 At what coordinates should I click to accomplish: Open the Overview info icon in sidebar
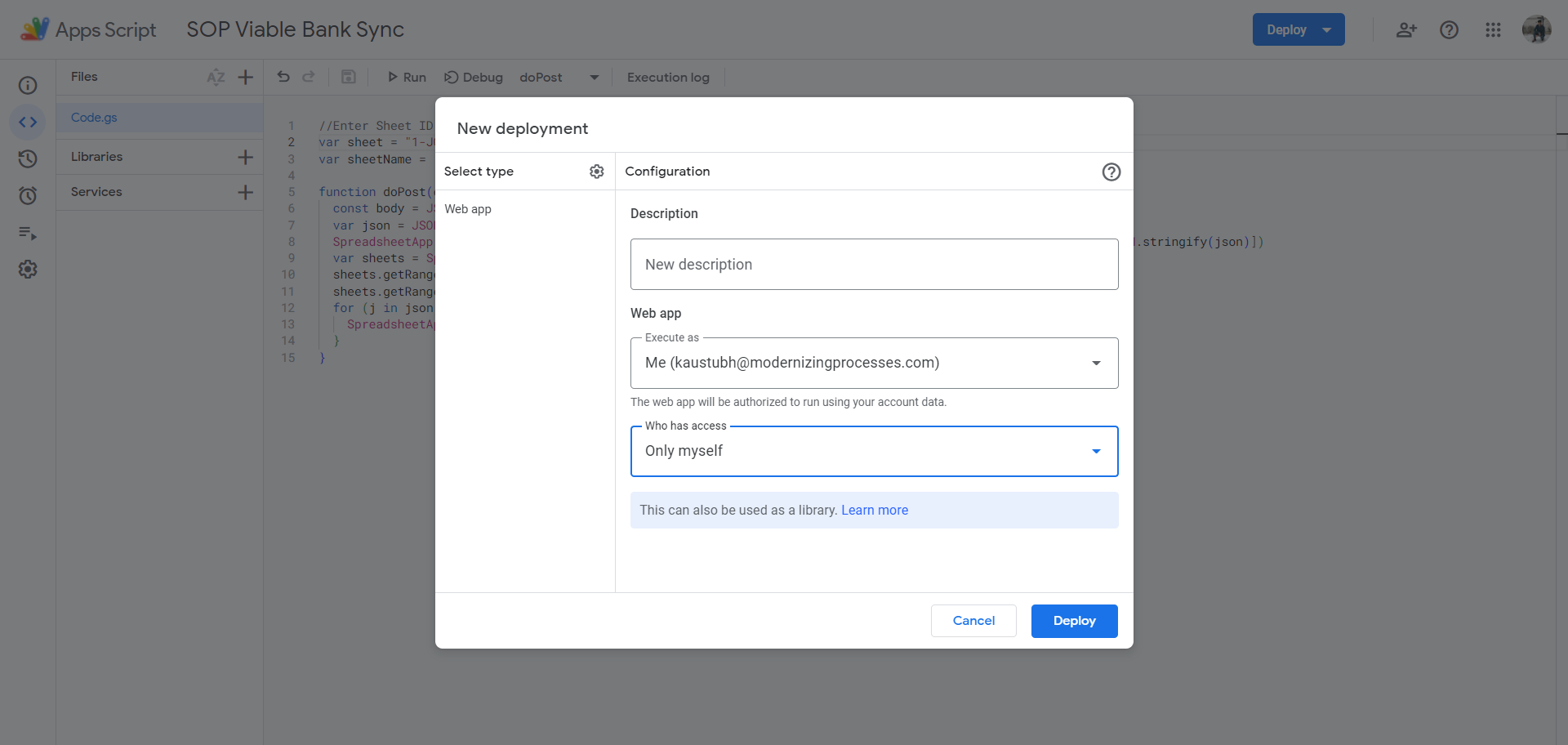(x=28, y=86)
